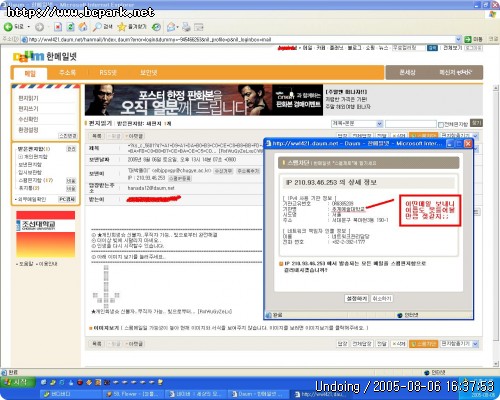Click the main page vertical scrollbar

(495, 226)
